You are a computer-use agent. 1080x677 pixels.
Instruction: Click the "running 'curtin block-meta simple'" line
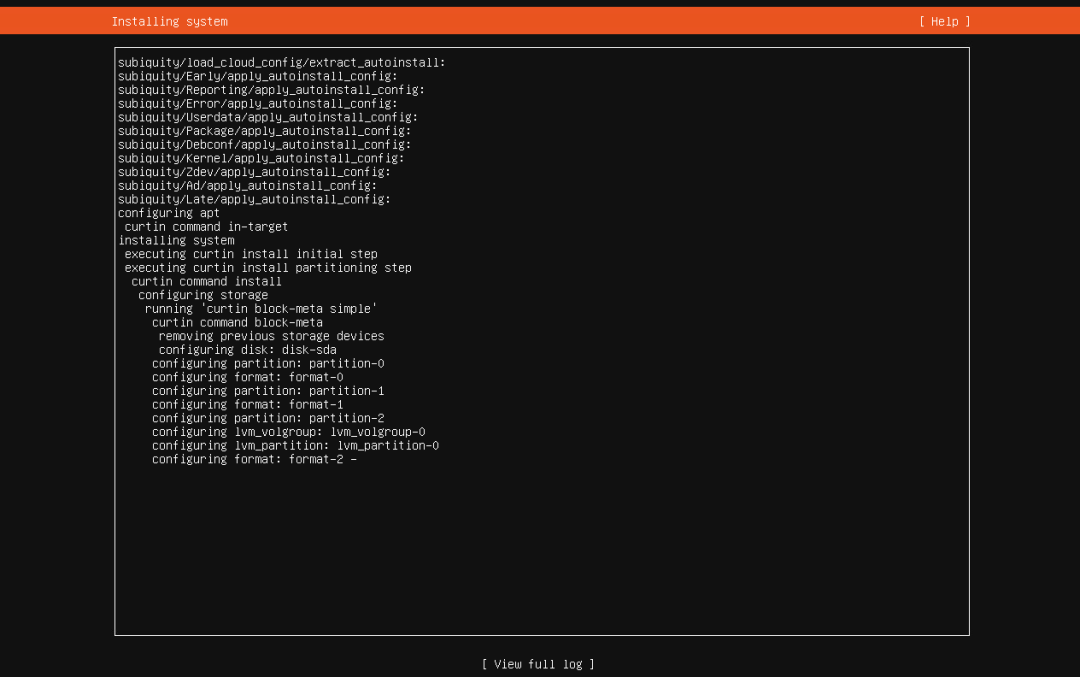pos(261,309)
